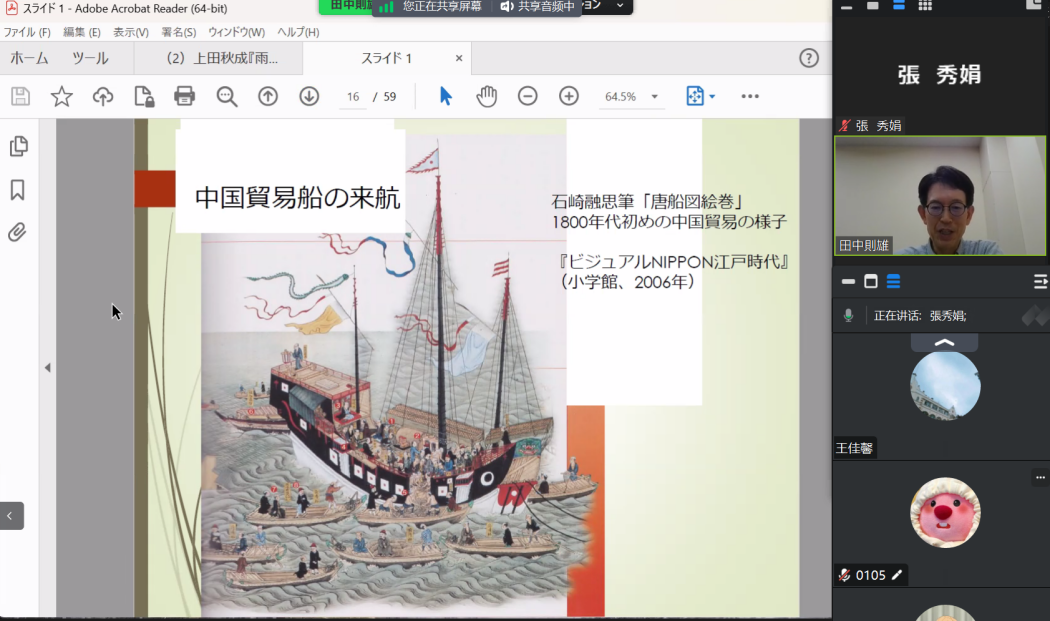Image resolution: width=1050 pixels, height=621 pixels.
Task: Activate the hand pan tool
Action: click(487, 96)
